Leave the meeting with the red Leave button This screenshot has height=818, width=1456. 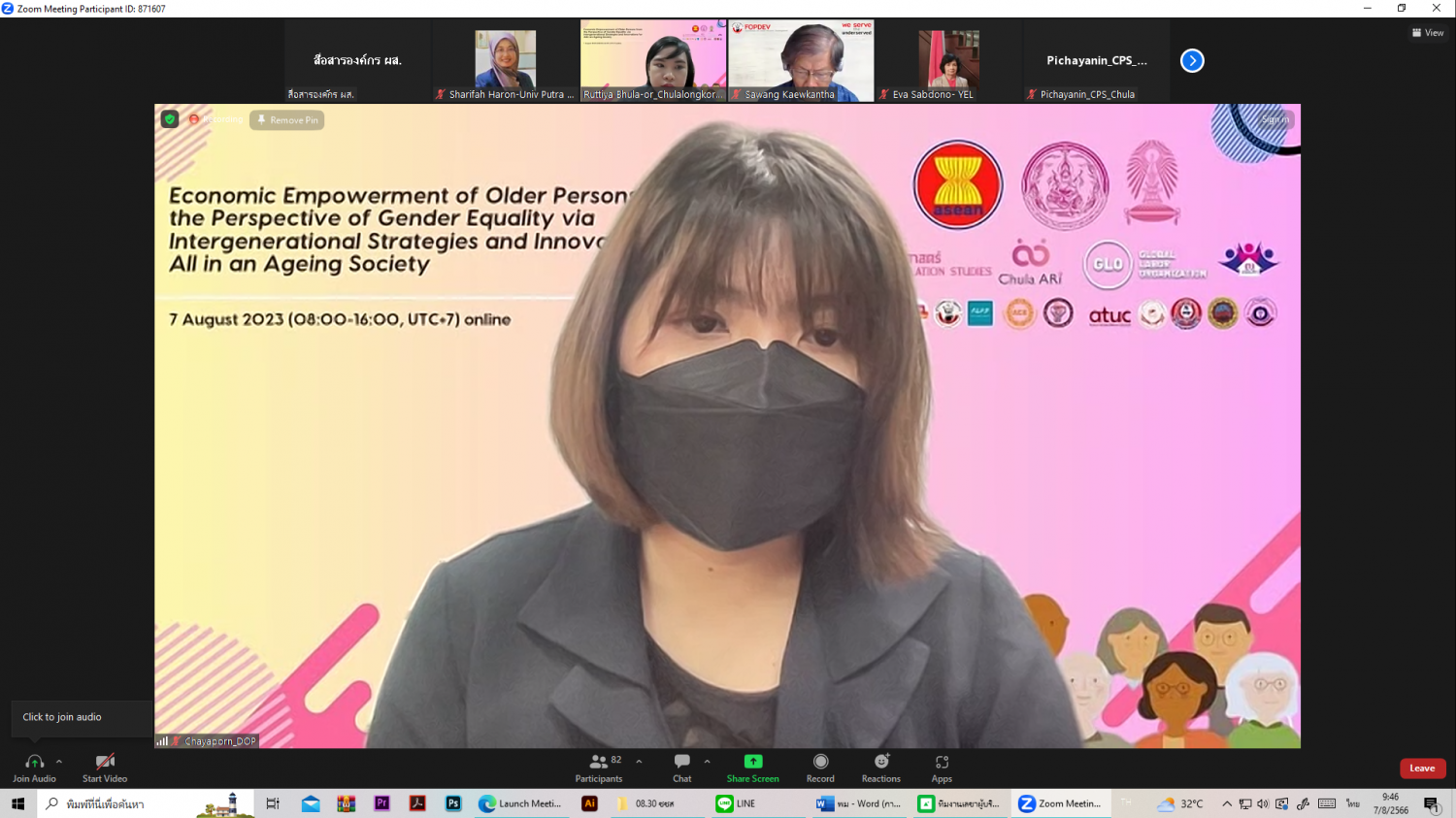point(1422,769)
